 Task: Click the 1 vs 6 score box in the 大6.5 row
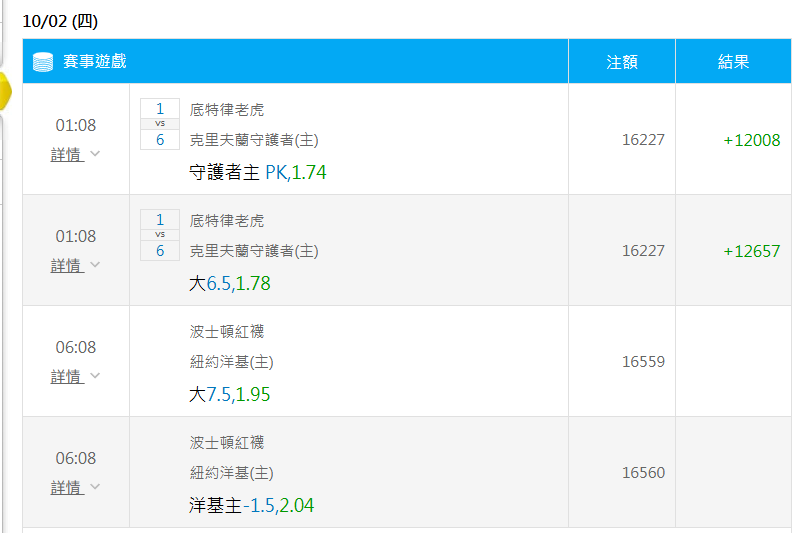(159, 235)
